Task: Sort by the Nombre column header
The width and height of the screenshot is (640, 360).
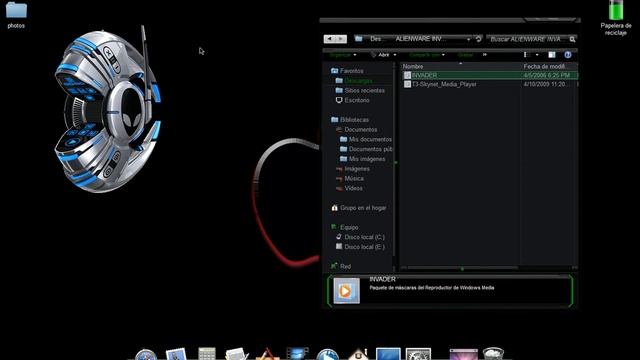Action: click(x=460, y=66)
